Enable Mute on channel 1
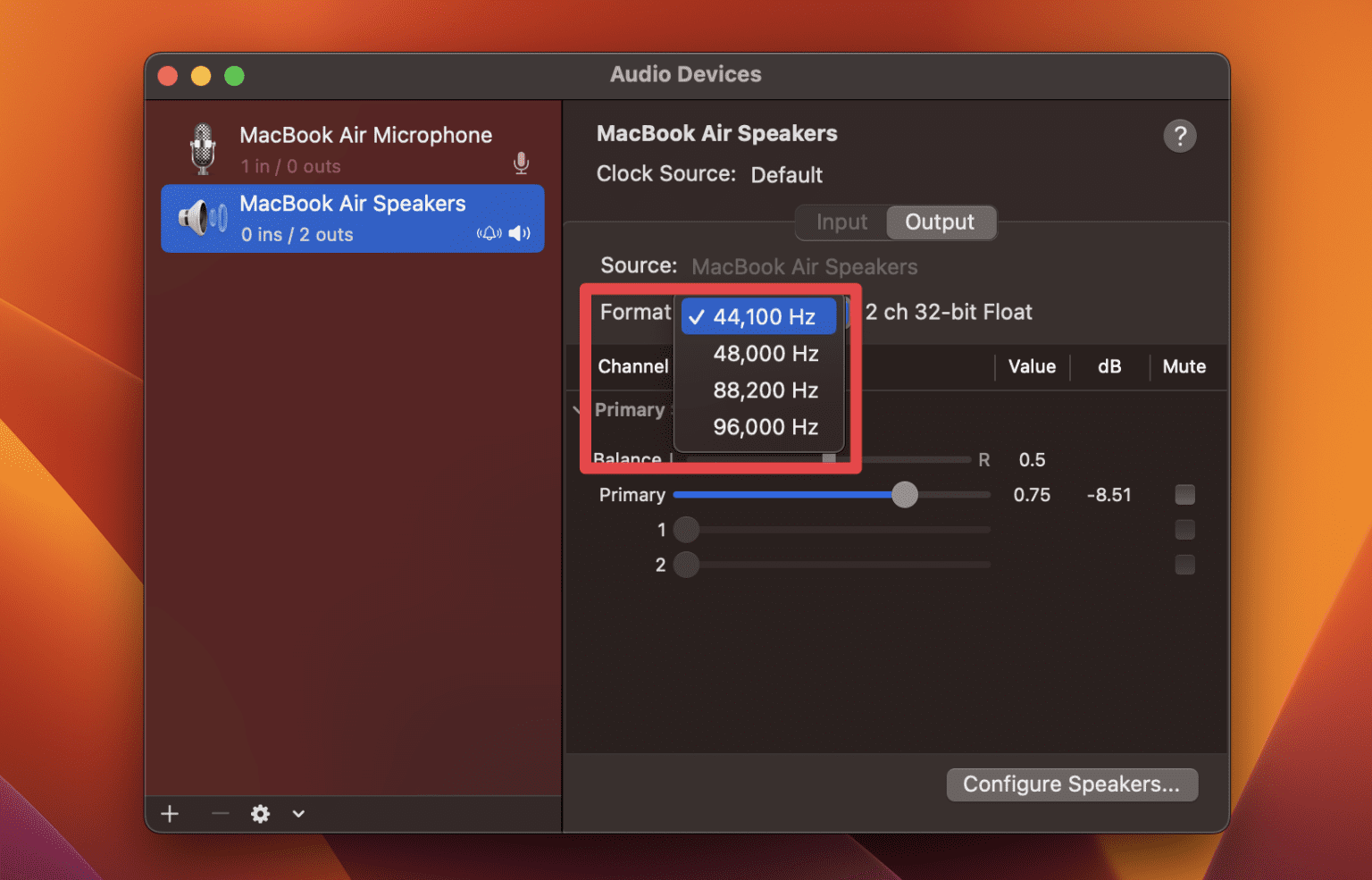 [x=1185, y=530]
